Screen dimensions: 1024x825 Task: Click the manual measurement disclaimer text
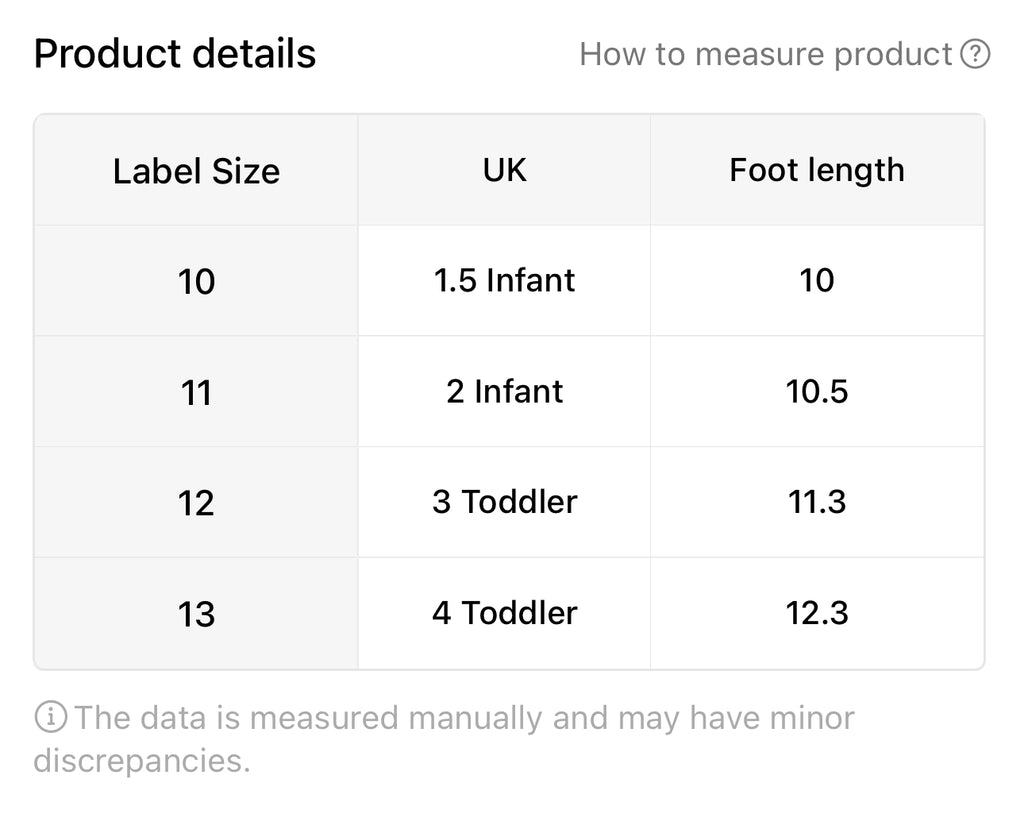[444, 739]
